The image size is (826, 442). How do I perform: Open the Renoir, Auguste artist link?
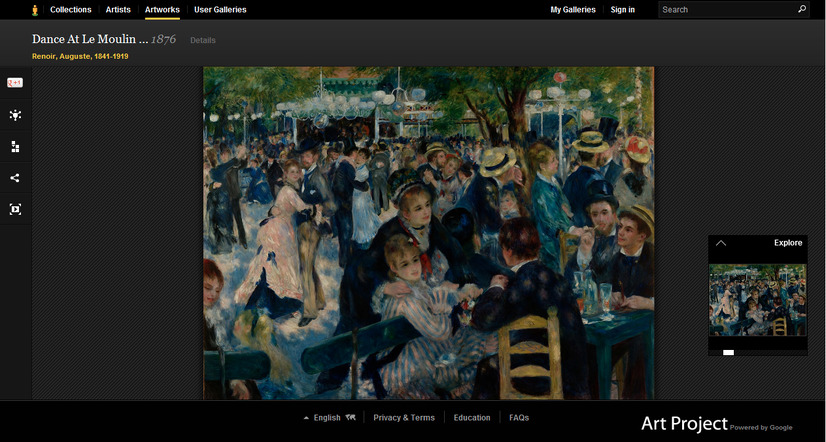coord(80,56)
